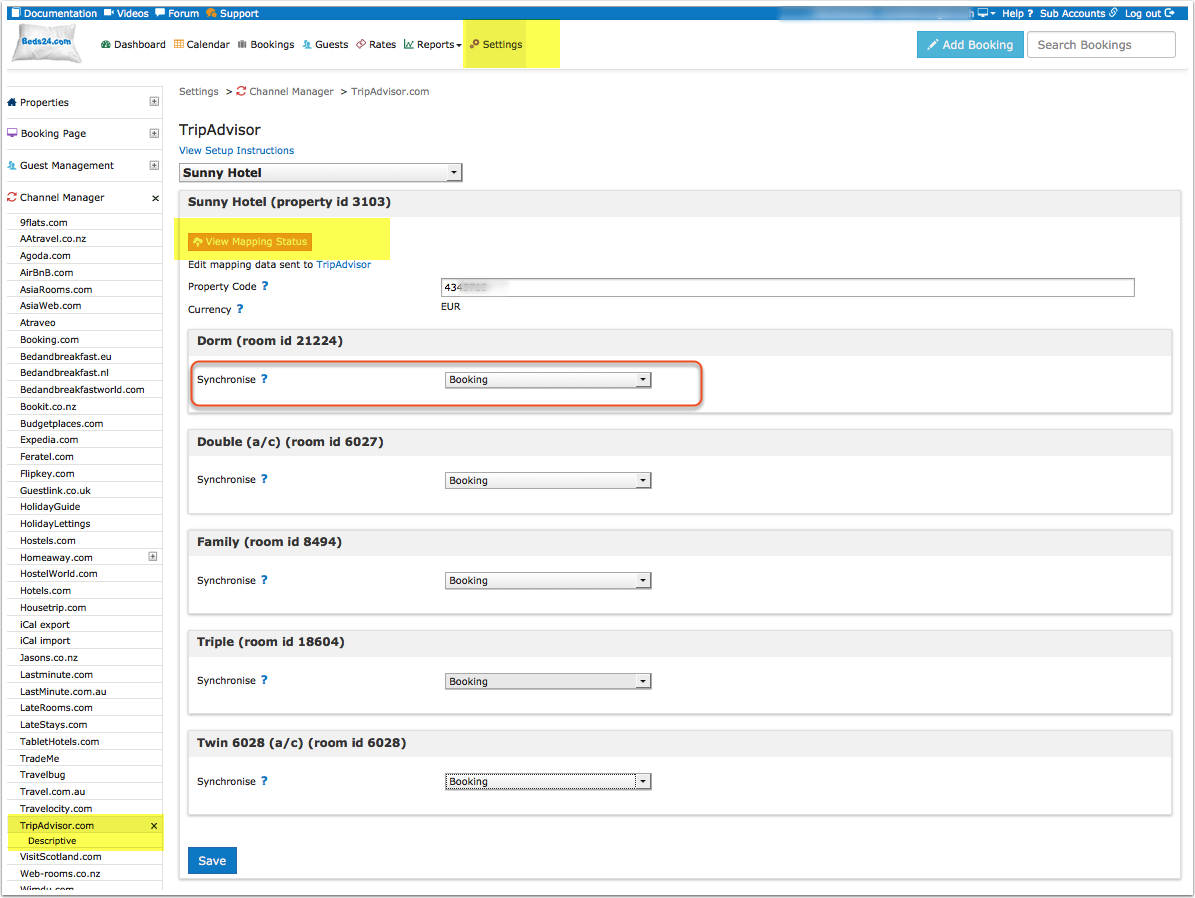Open the Settings menu item
Screen dimensions: 1195x898
[x=496, y=45]
